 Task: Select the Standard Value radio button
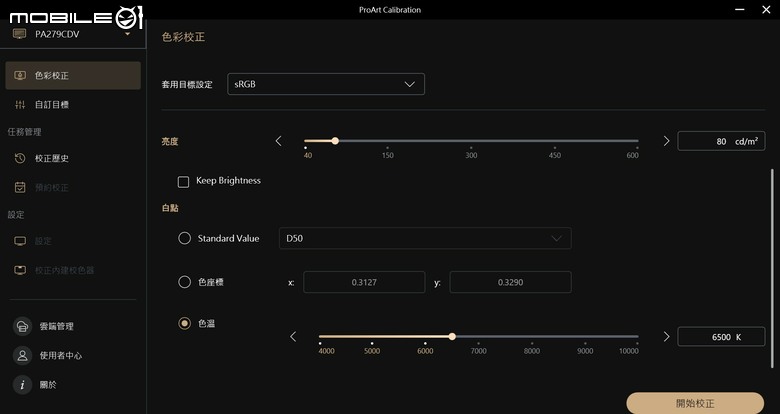click(x=185, y=238)
